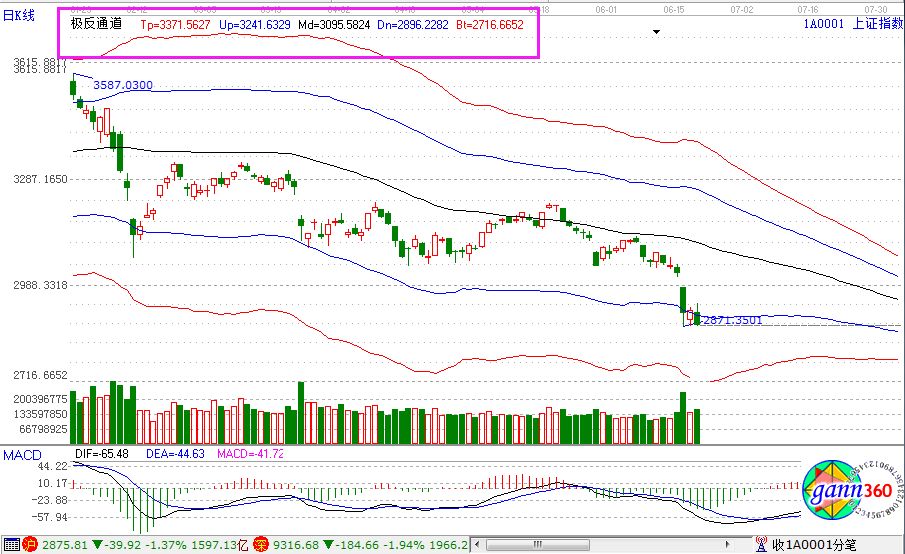This screenshot has height=554, width=905.
Task: Click the 1A0001 上证指数 stock title
Action: 853,23
